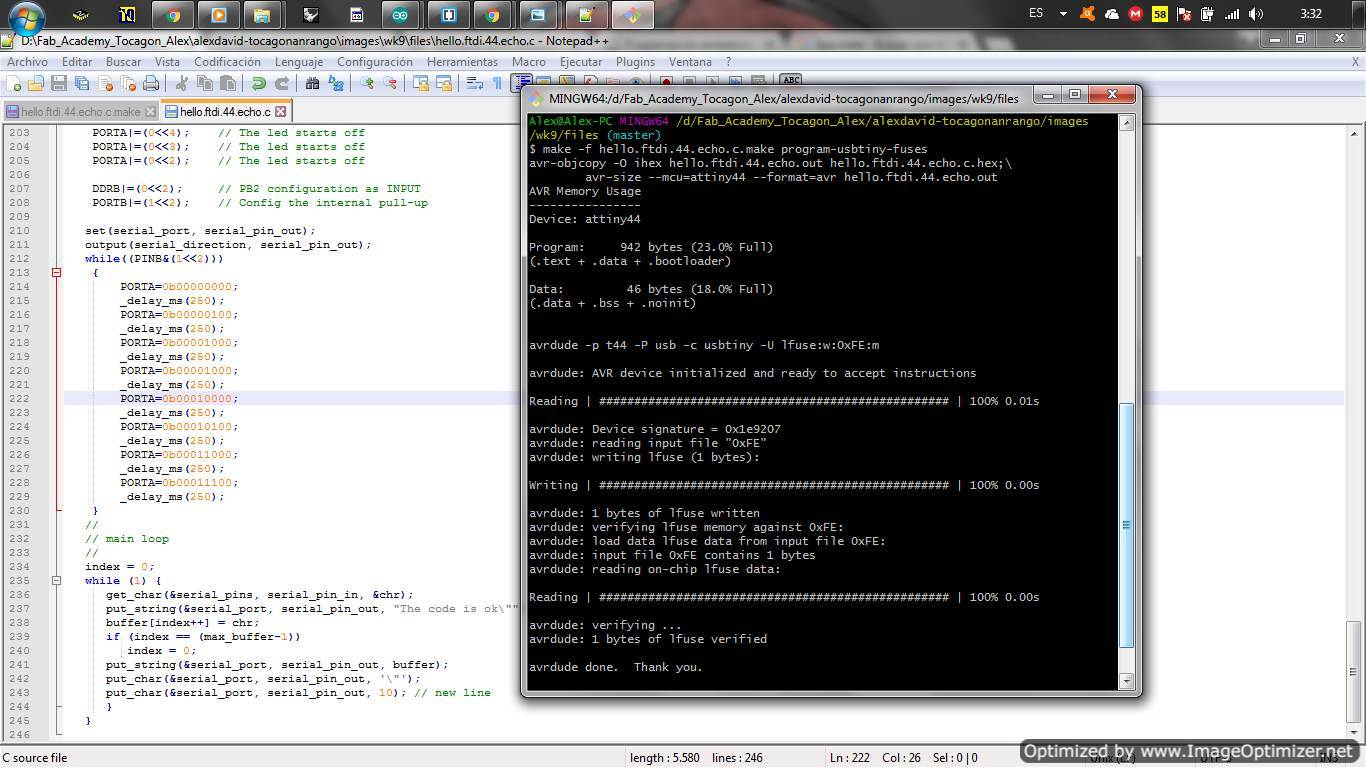Click the ES language indicator

point(1036,14)
